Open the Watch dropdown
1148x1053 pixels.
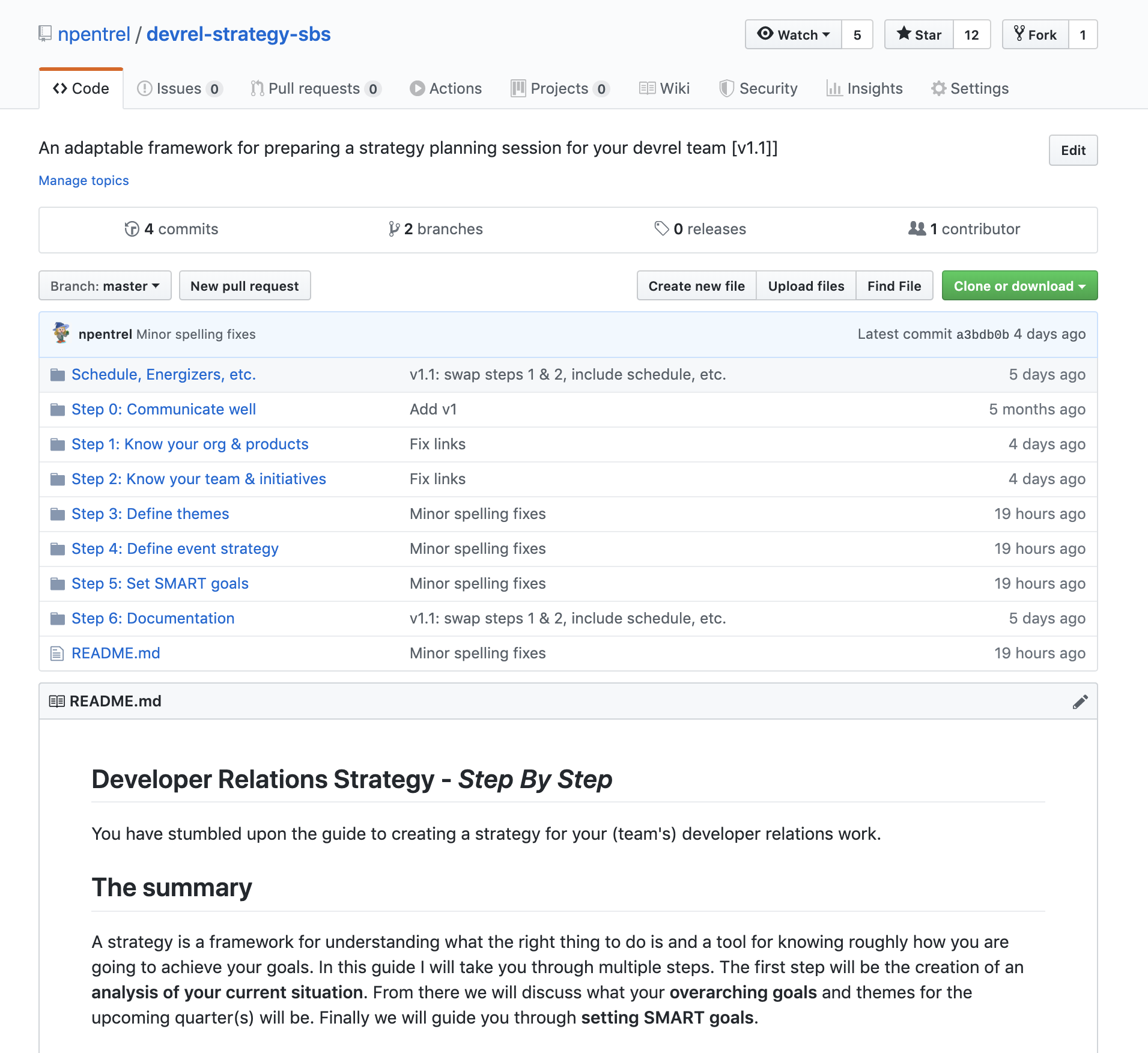point(794,34)
